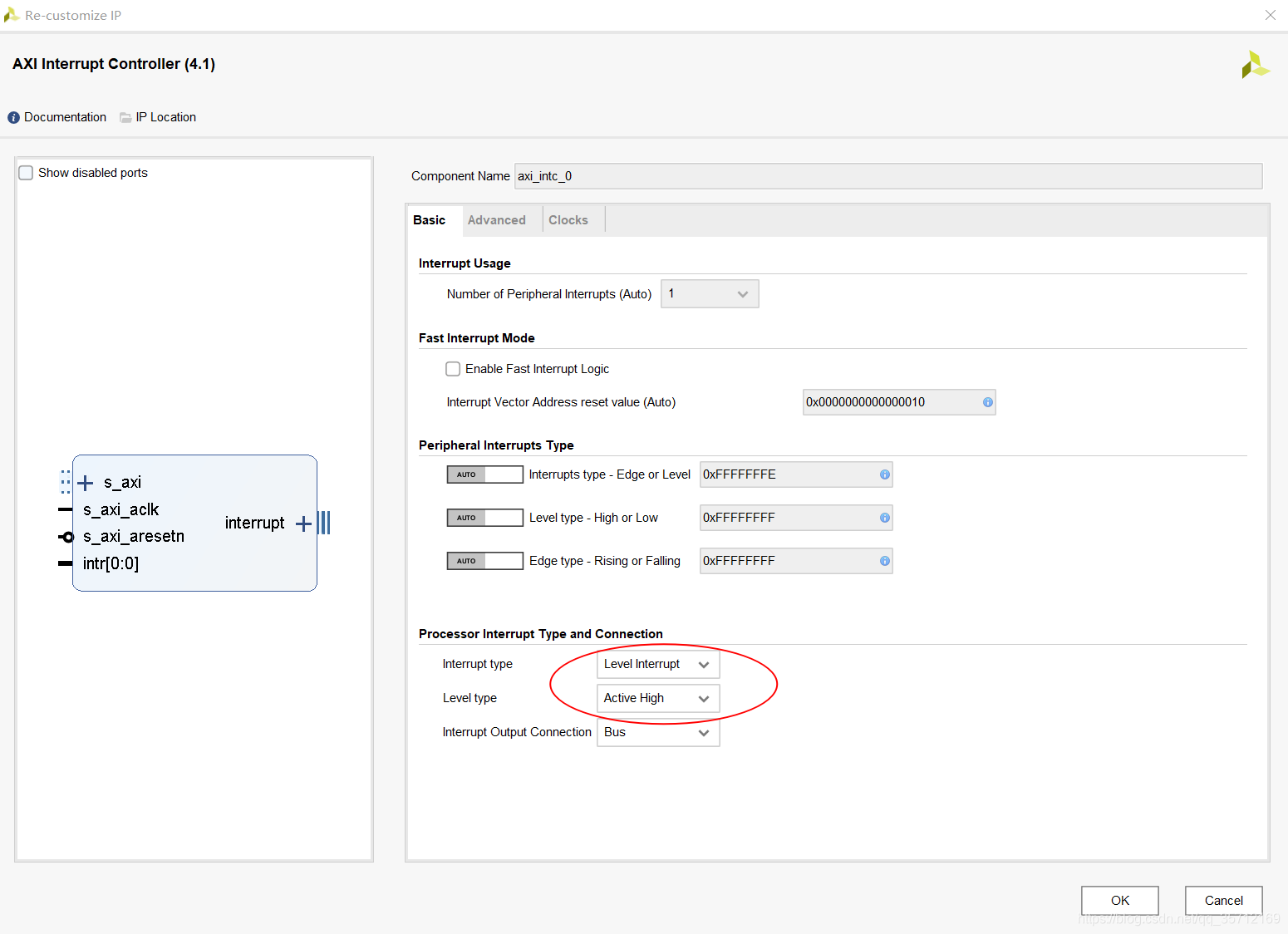Click the Edge or Level value info icon
The width and height of the screenshot is (1288, 934).
pos(885,474)
